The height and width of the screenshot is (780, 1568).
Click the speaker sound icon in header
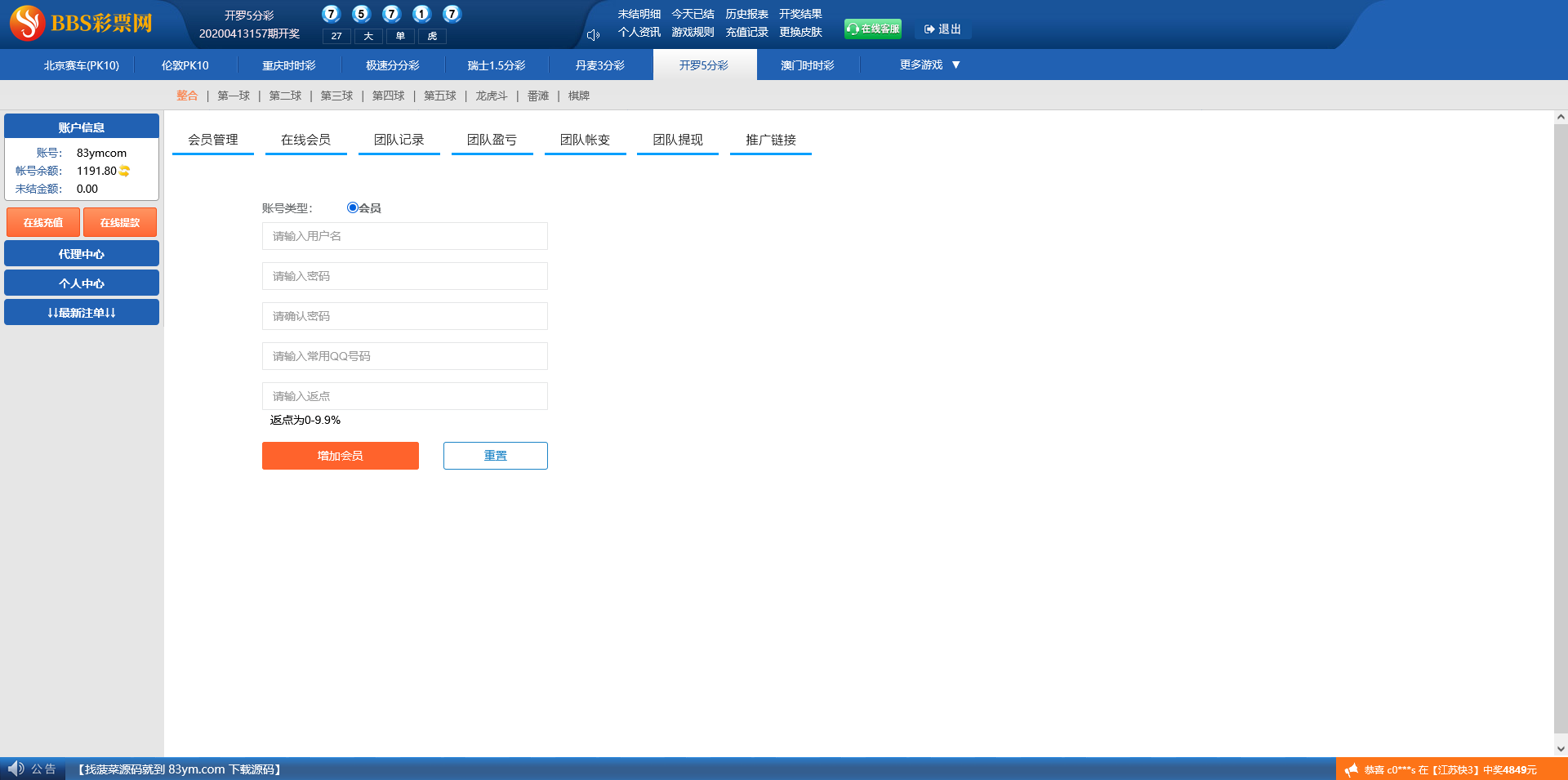click(x=594, y=35)
